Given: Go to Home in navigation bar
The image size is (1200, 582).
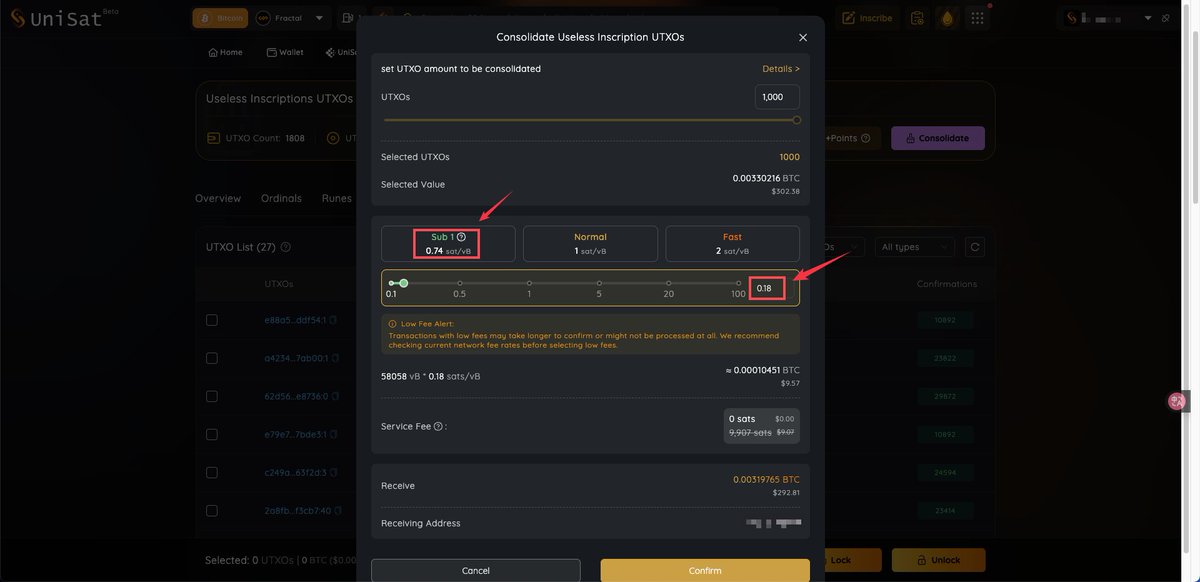Looking at the screenshot, I should tap(225, 52).
